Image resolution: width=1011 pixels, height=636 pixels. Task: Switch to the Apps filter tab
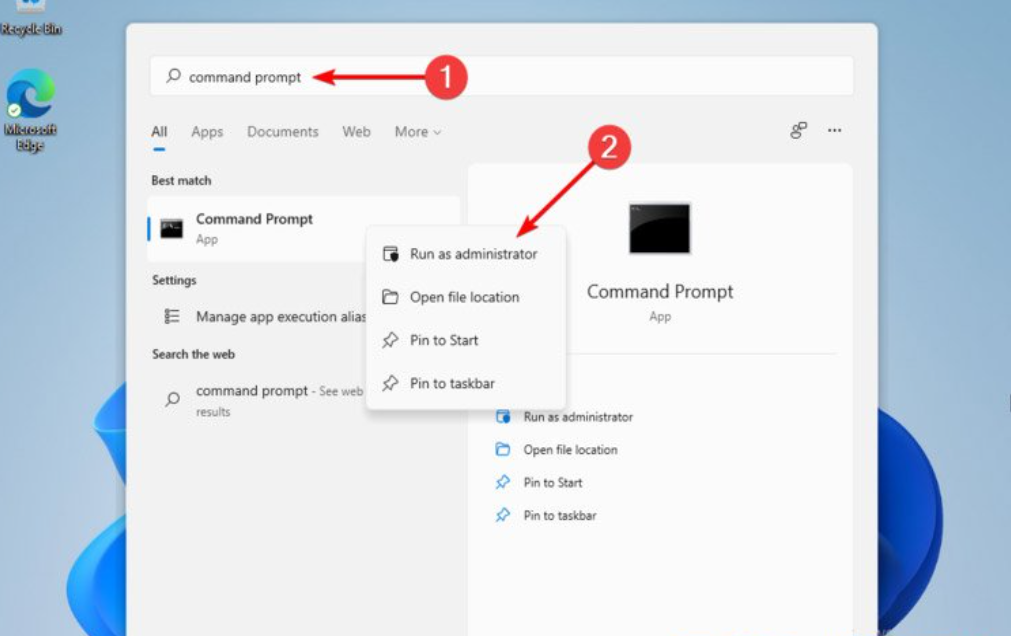(207, 132)
